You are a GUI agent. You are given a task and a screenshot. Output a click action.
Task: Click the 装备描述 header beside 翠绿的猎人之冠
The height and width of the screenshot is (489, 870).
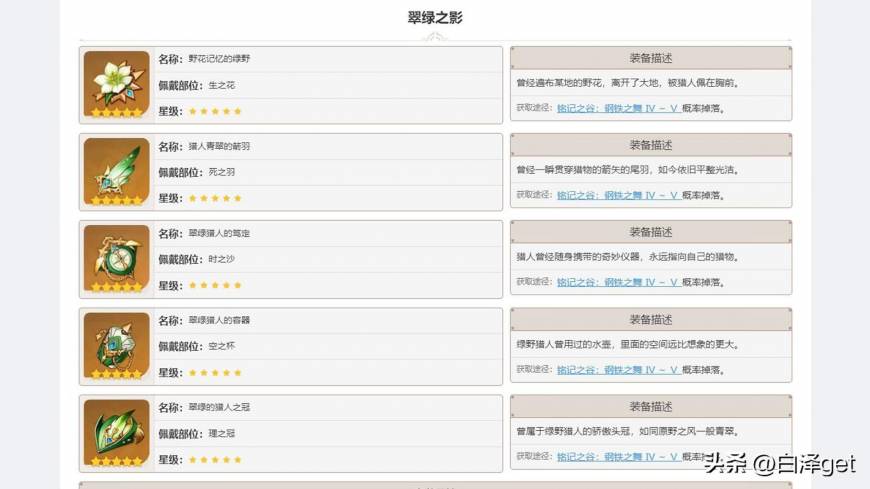point(651,407)
